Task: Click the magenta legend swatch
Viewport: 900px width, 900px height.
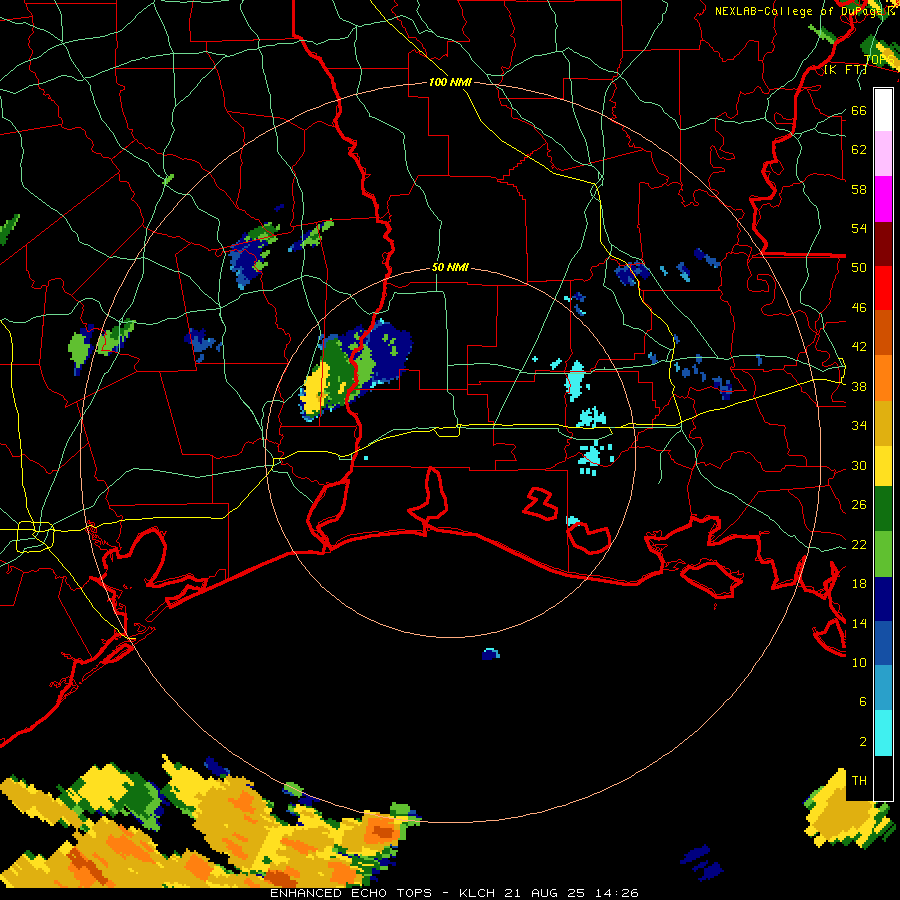Action: (883, 199)
